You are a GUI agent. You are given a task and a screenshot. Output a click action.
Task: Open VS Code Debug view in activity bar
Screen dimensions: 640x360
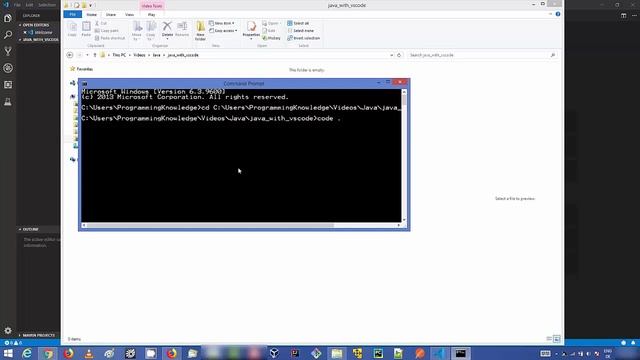click(x=8, y=68)
